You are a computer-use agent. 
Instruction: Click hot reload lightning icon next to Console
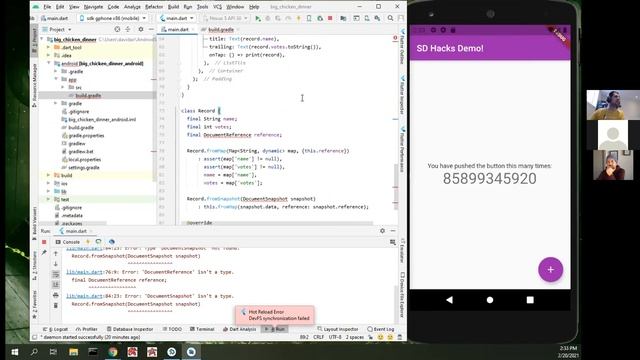click(x=88, y=242)
